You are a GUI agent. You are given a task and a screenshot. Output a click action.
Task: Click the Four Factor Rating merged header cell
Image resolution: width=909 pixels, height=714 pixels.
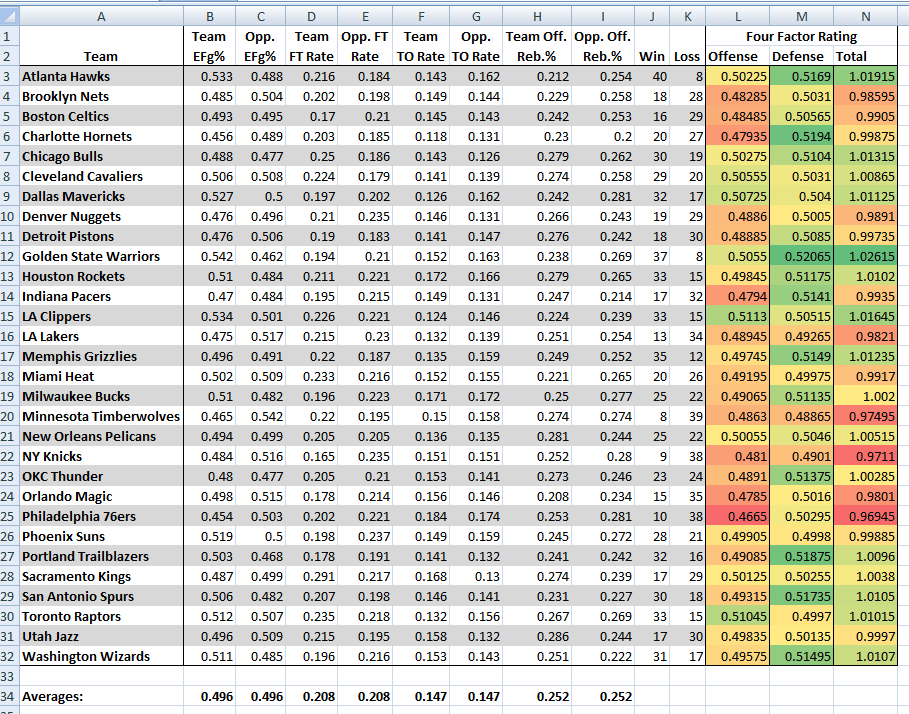tap(800, 36)
